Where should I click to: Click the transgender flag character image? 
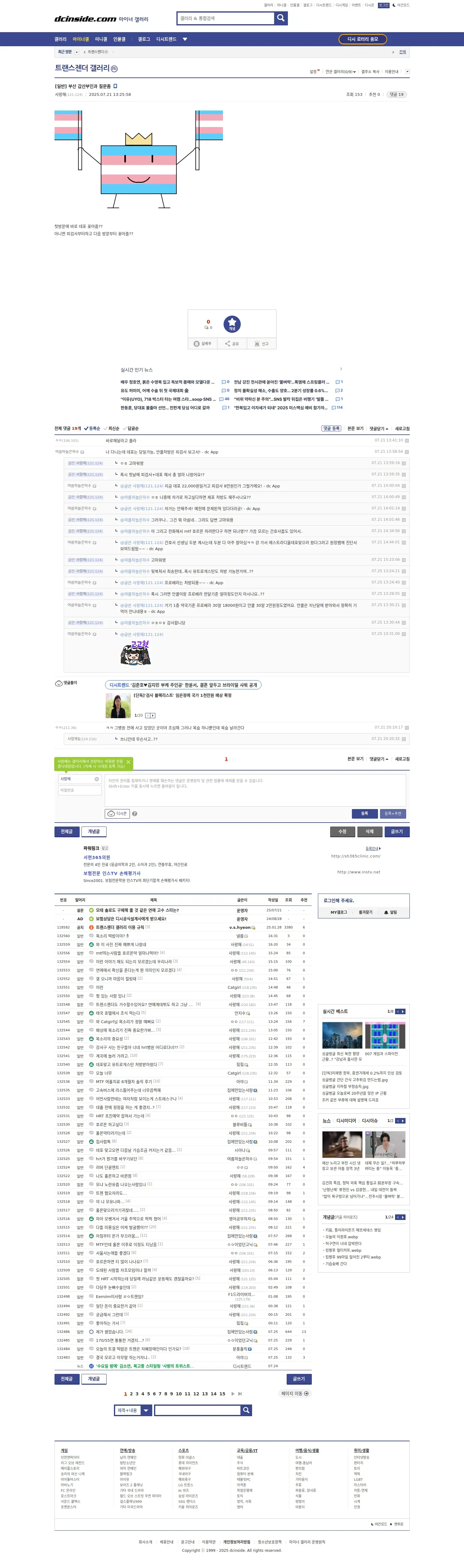point(138,160)
